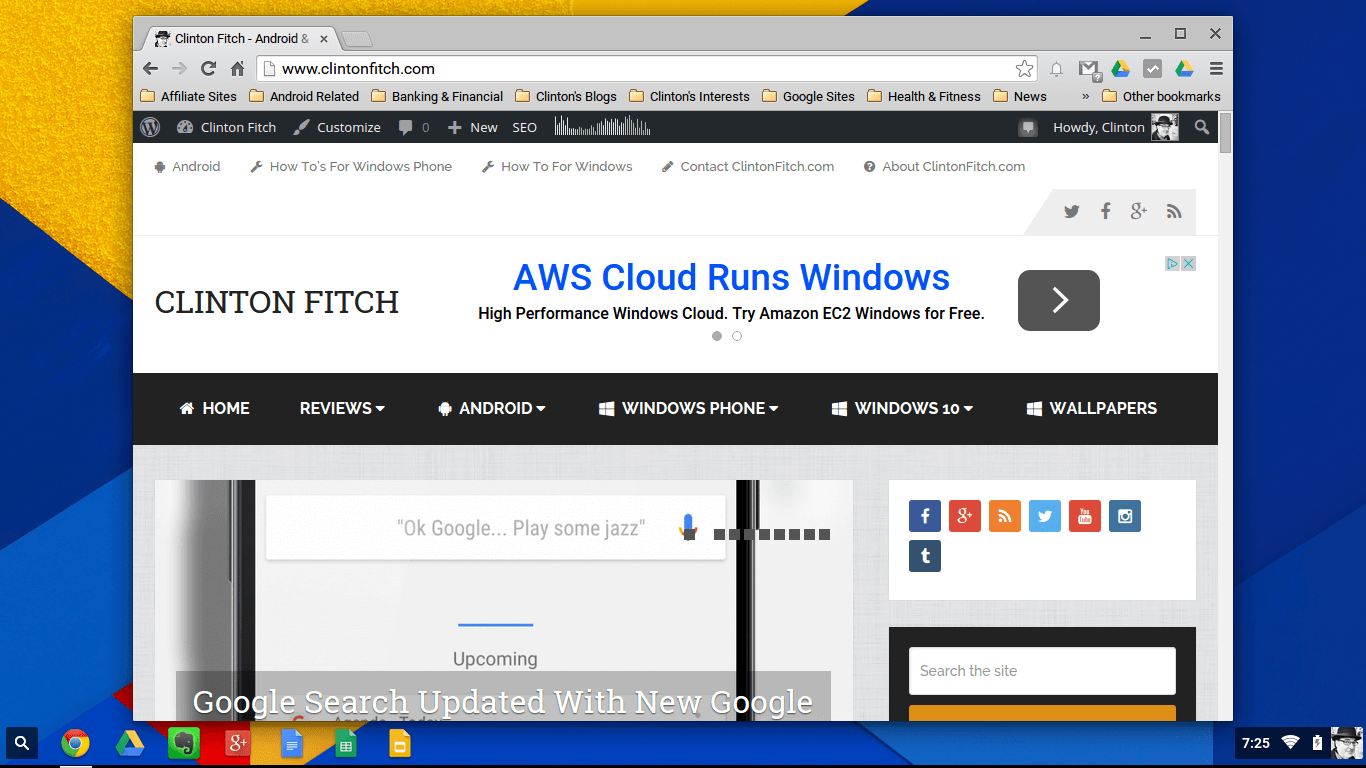The width and height of the screenshot is (1366, 768).
Task: Click the red Google+ sidebar button
Action: point(965,516)
